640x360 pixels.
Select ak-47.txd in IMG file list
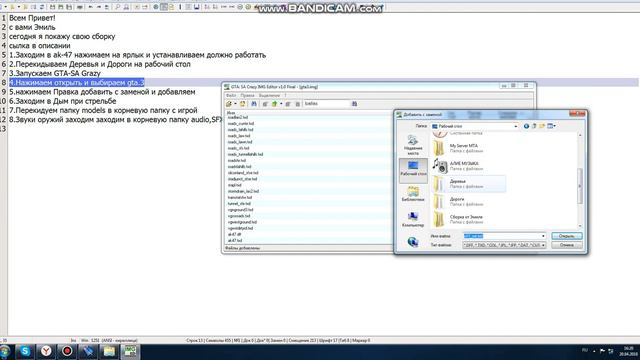[x=235, y=241]
